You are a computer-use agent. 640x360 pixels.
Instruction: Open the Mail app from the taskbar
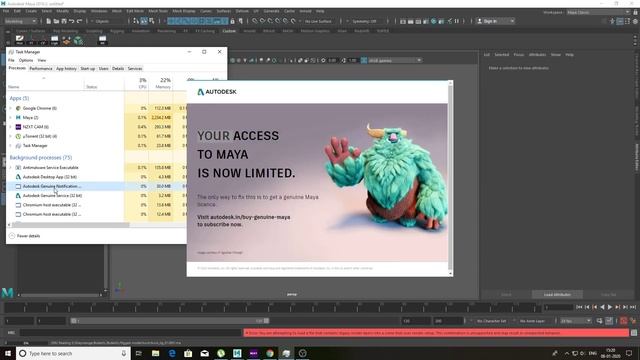(x=204, y=353)
